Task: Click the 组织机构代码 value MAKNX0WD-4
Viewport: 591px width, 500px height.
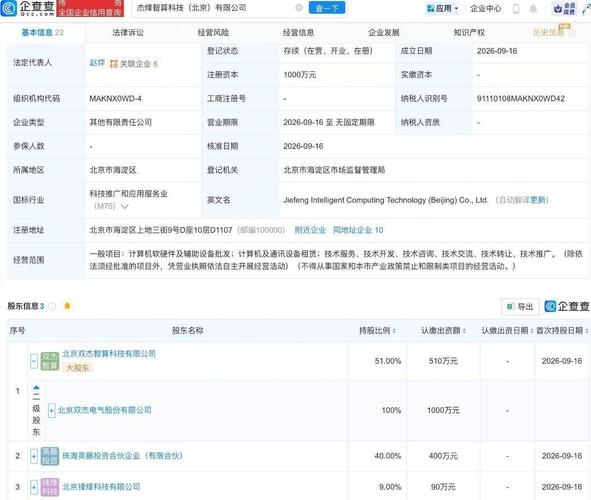Action: pyautogui.click(x=115, y=99)
